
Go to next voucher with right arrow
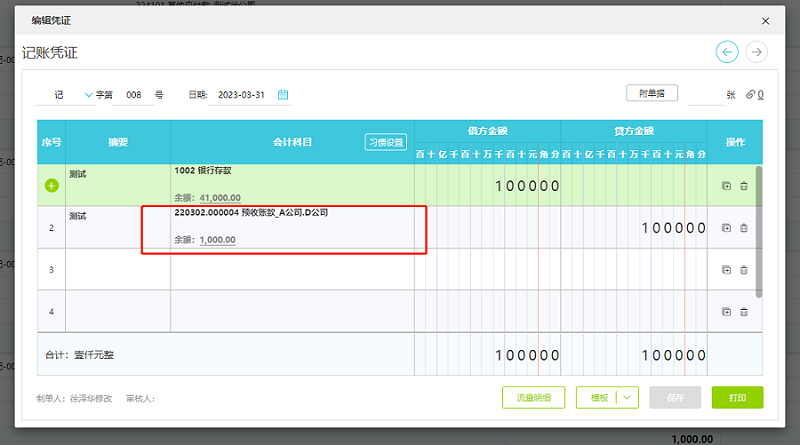[756, 52]
